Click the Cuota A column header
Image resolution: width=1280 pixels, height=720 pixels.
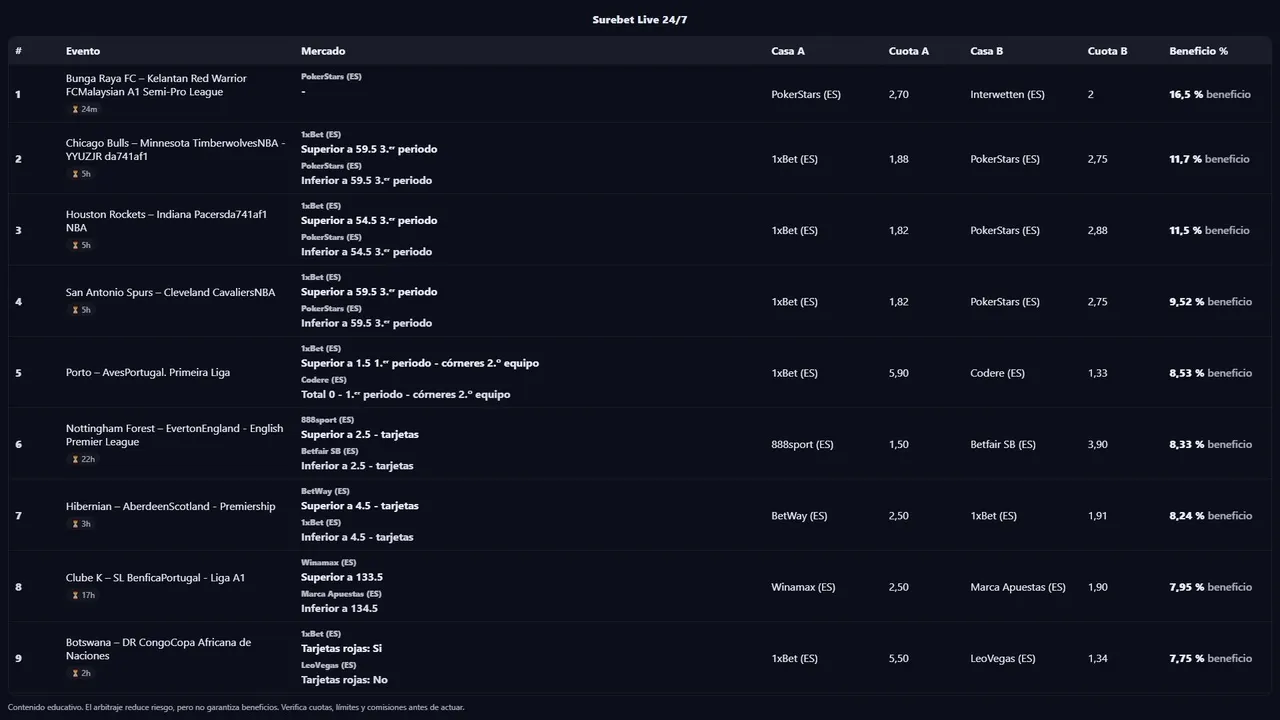[x=908, y=51]
